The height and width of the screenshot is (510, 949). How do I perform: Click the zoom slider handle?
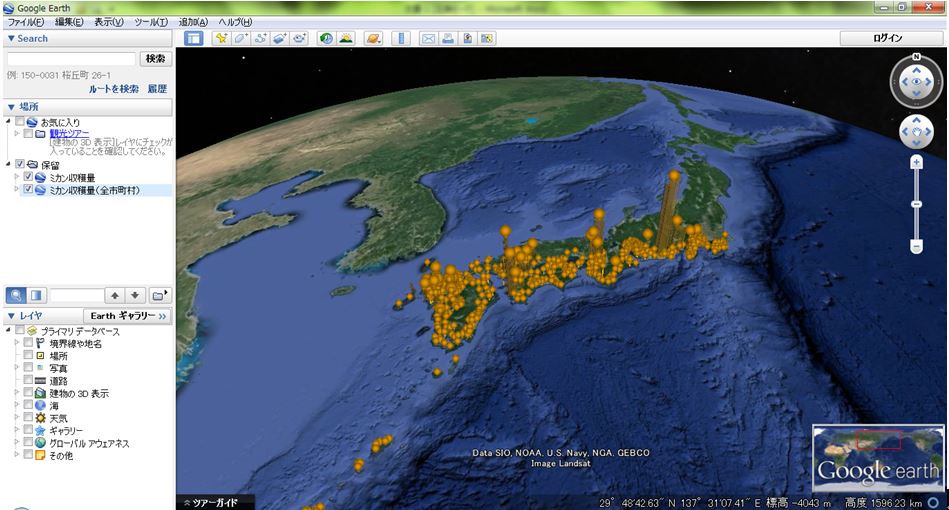pyautogui.click(x=916, y=204)
